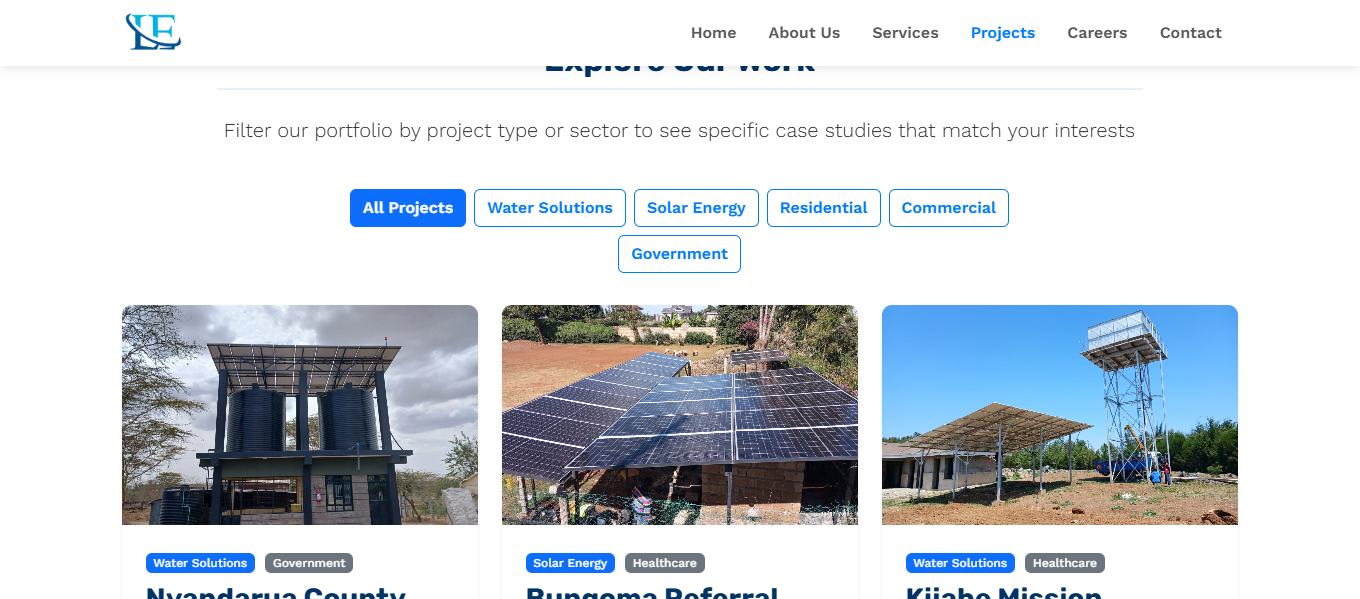Show Government projects only
Viewport: 1360px width, 599px height.
point(680,254)
